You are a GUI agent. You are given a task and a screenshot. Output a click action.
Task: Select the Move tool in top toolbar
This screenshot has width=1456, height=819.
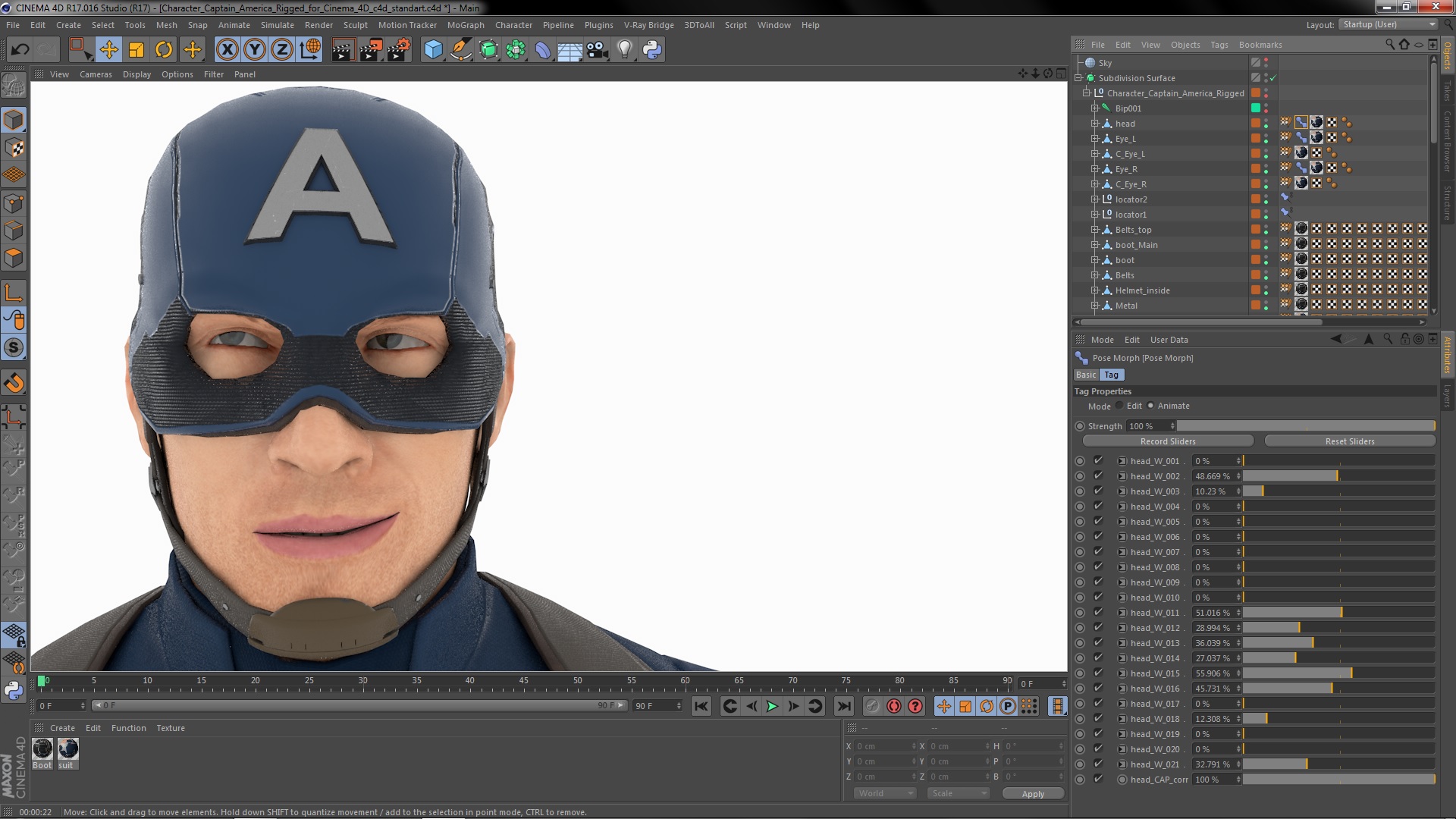tap(108, 50)
